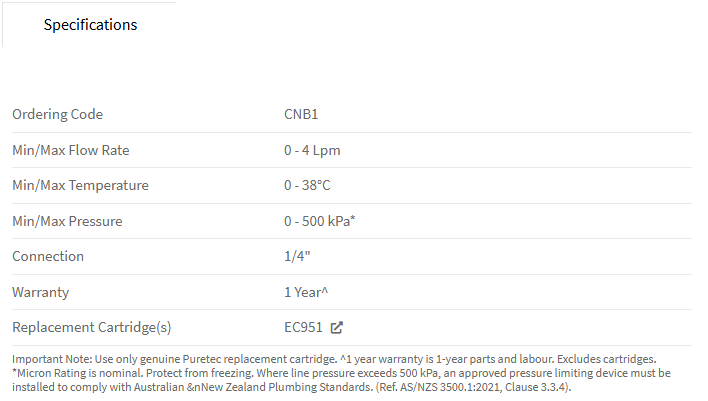Click the CNB1 ordering code value
Screen dimensions: 708x401
coord(301,114)
